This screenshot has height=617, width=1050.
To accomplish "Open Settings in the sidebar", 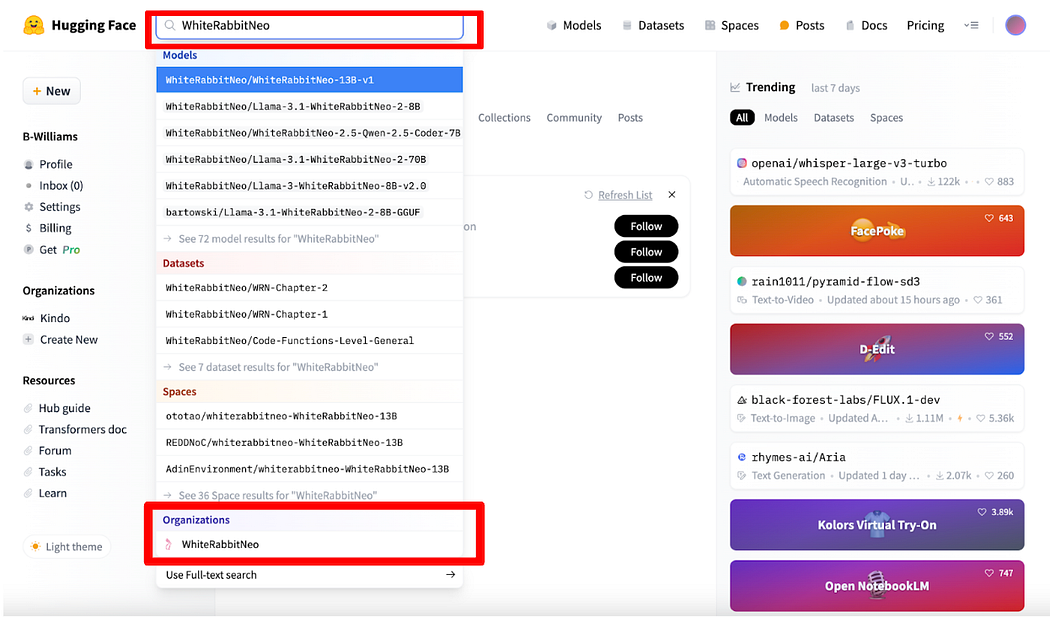I will pyautogui.click(x=52, y=207).
